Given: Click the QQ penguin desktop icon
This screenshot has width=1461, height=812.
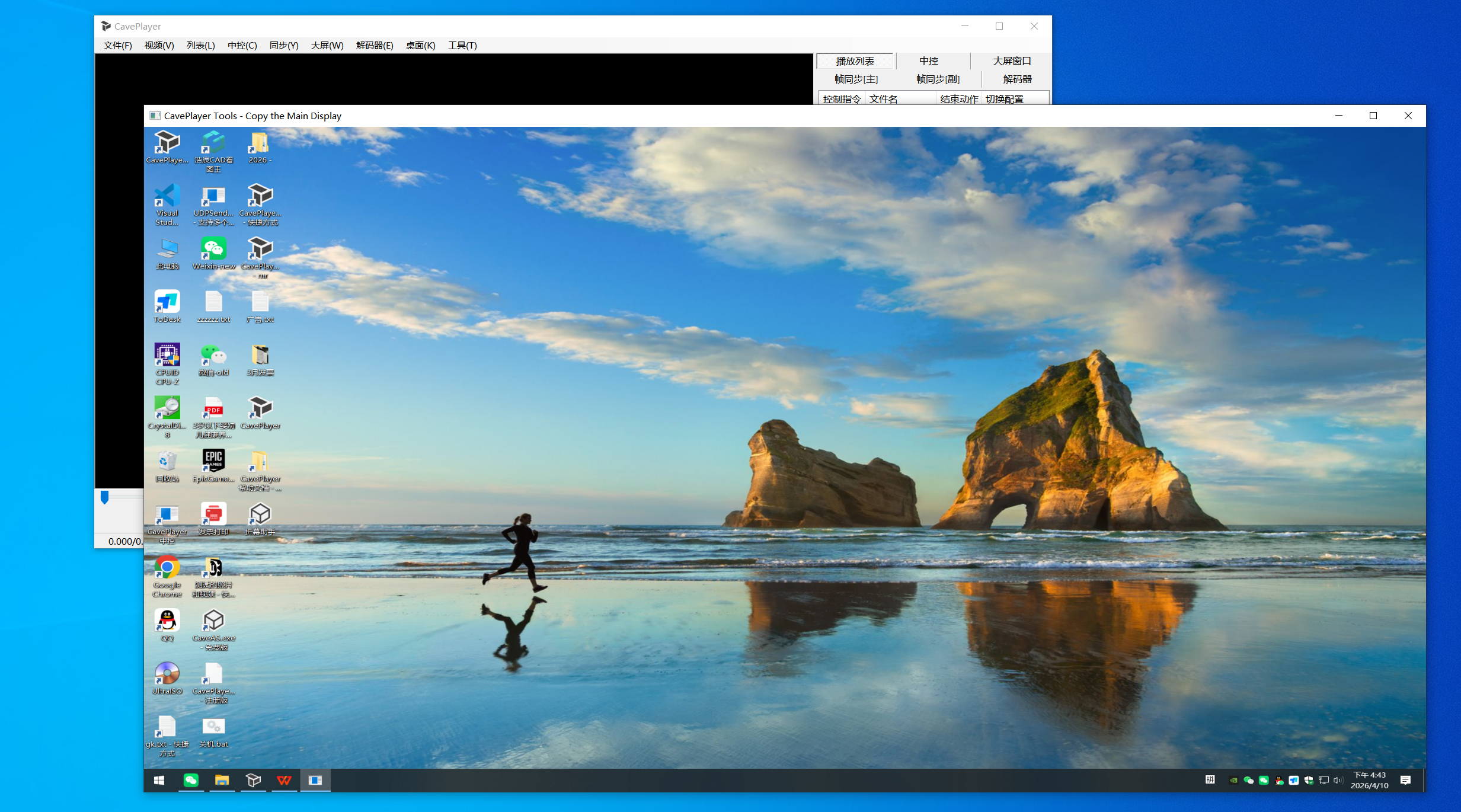Looking at the screenshot, I should click(167, 621).
